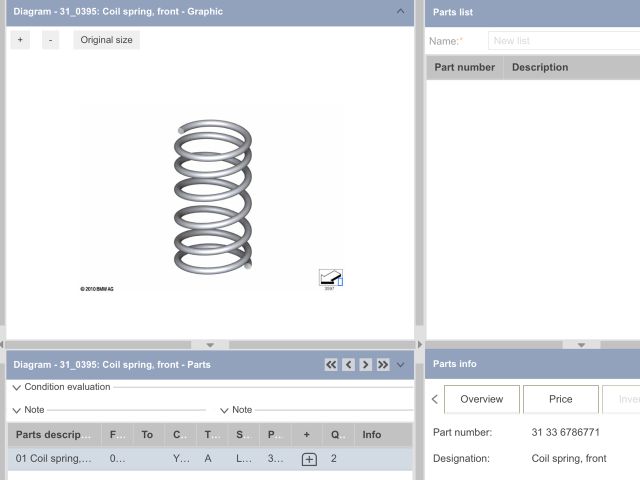This screenshot has width=640, height=480.
Task: Expand the right Note section
Action: point(224,410)
